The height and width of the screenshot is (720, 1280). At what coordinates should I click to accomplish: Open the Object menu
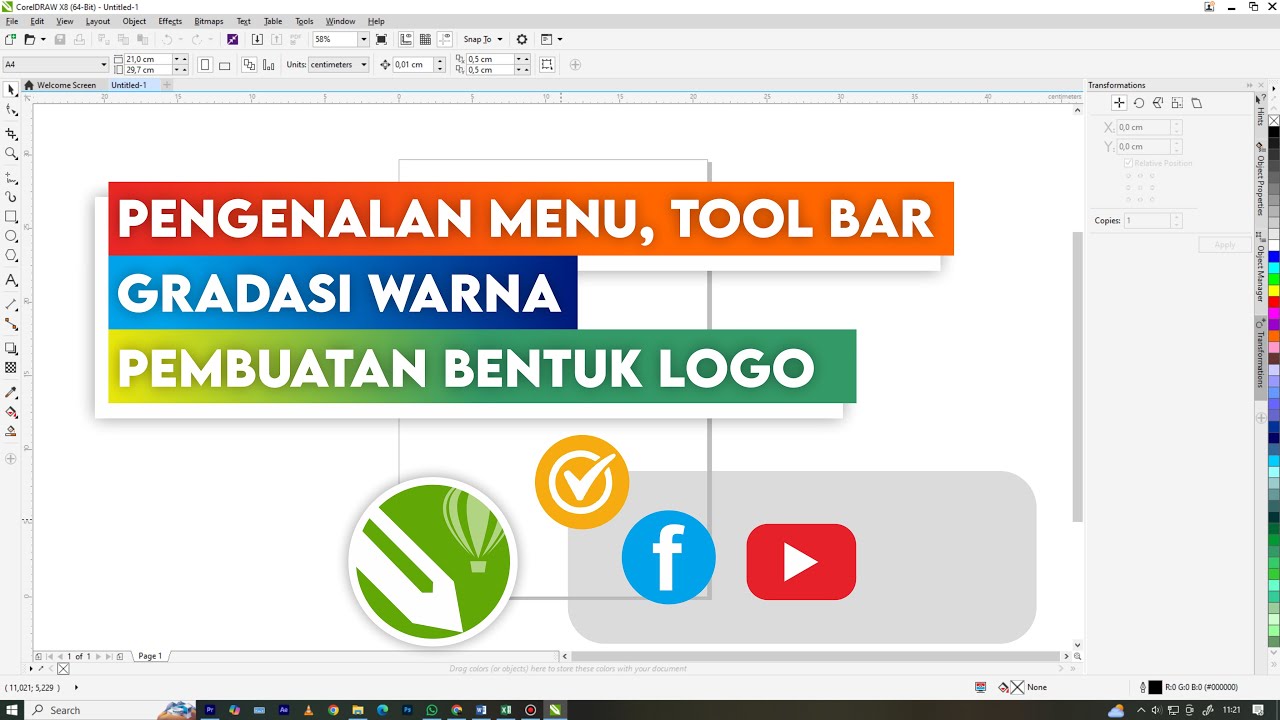pyautogui.click(x=134, y=21)
